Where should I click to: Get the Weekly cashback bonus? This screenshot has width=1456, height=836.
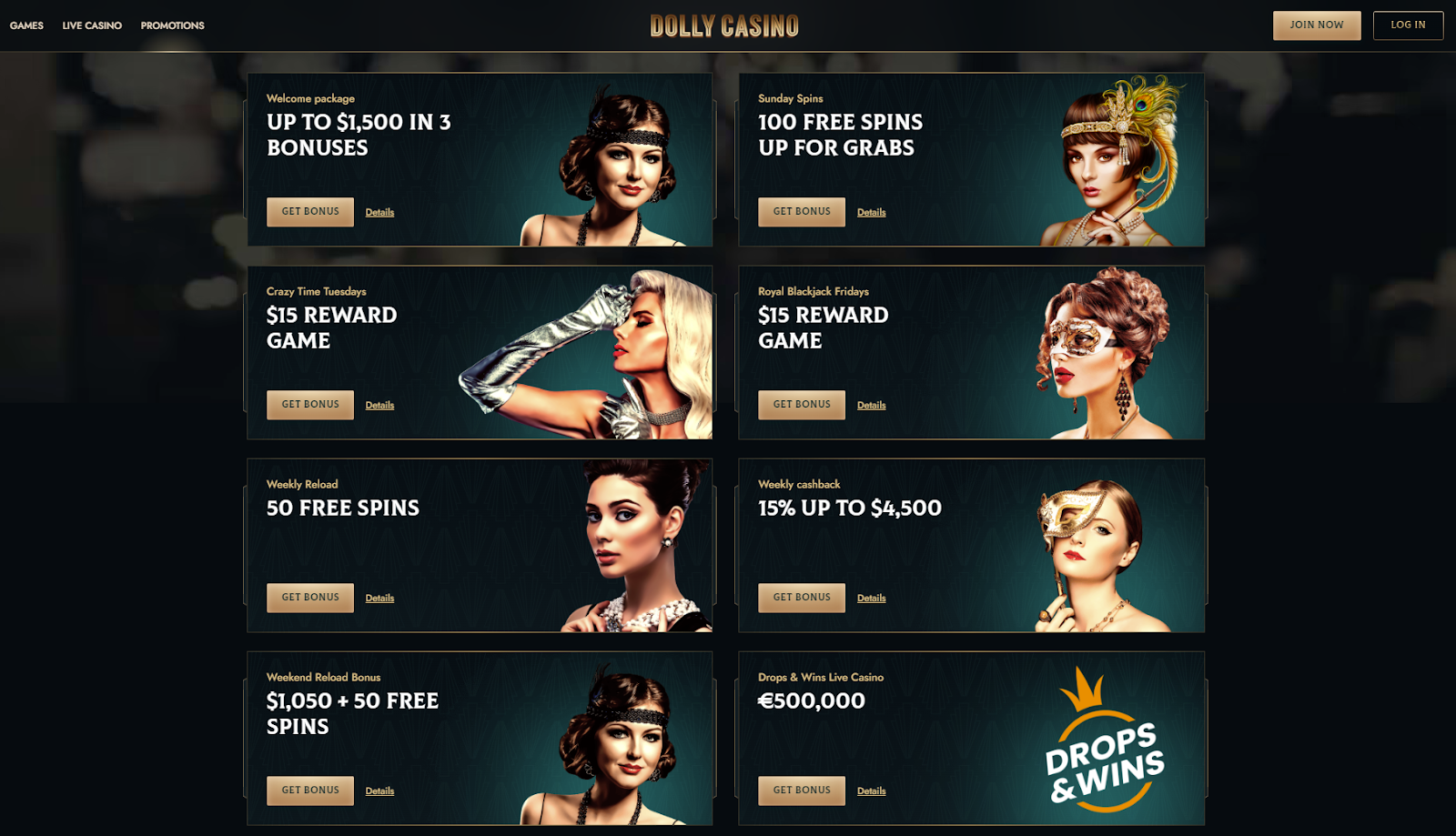click(x=802, y=598)
